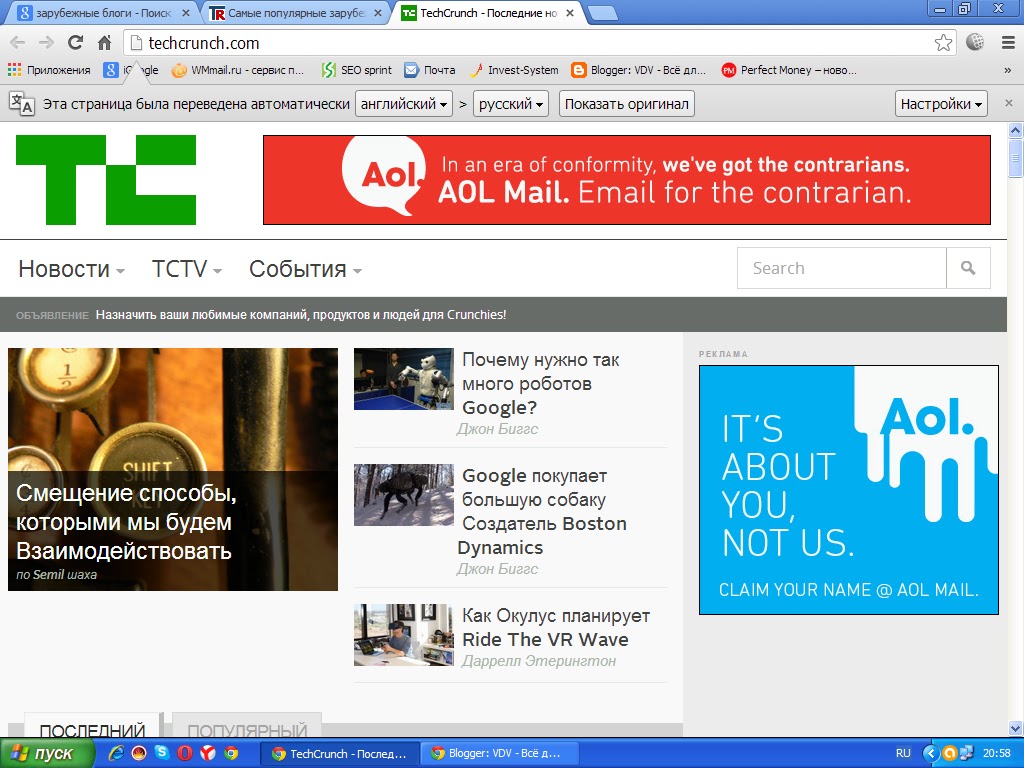Expand the TCTV menu
This screenshot has height=768, width=1024.
click(x=187, y=268)
